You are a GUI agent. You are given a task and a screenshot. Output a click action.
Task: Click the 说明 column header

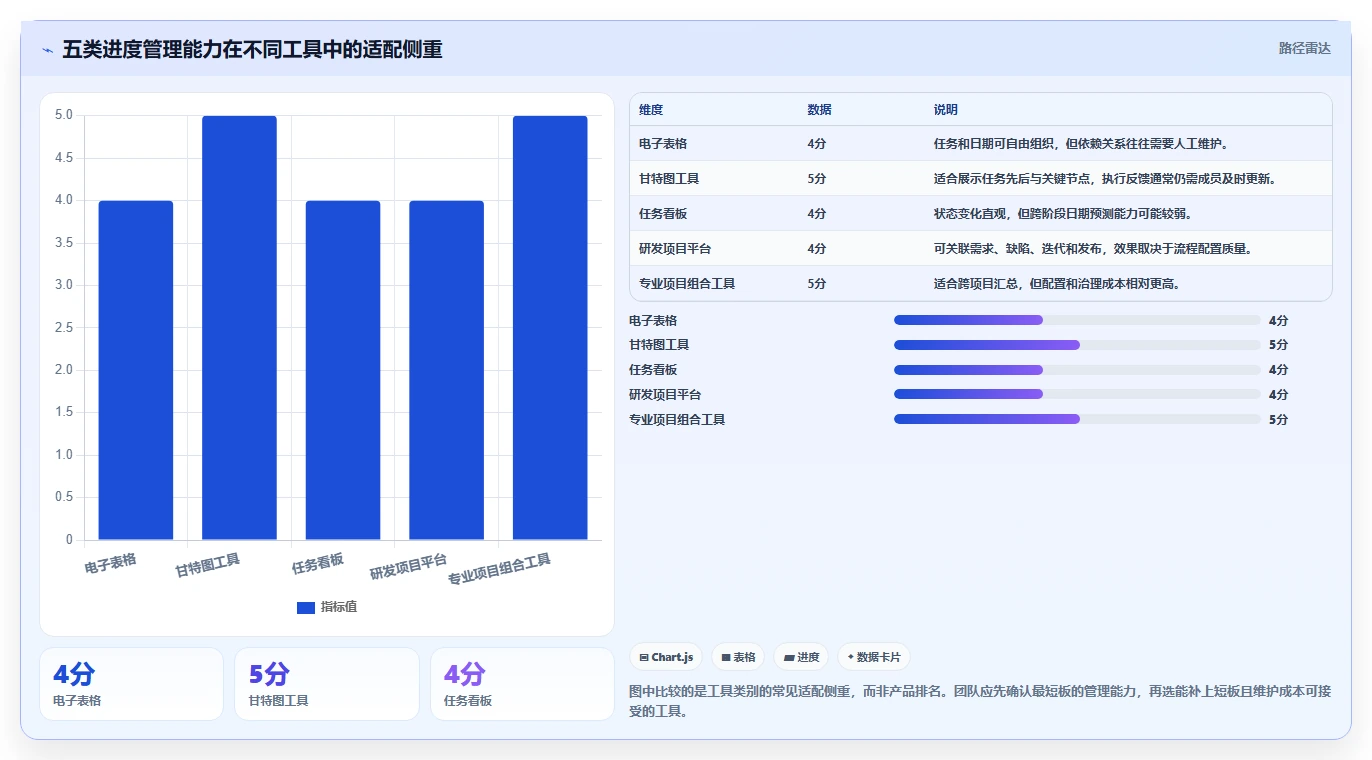tap(946, 110)
